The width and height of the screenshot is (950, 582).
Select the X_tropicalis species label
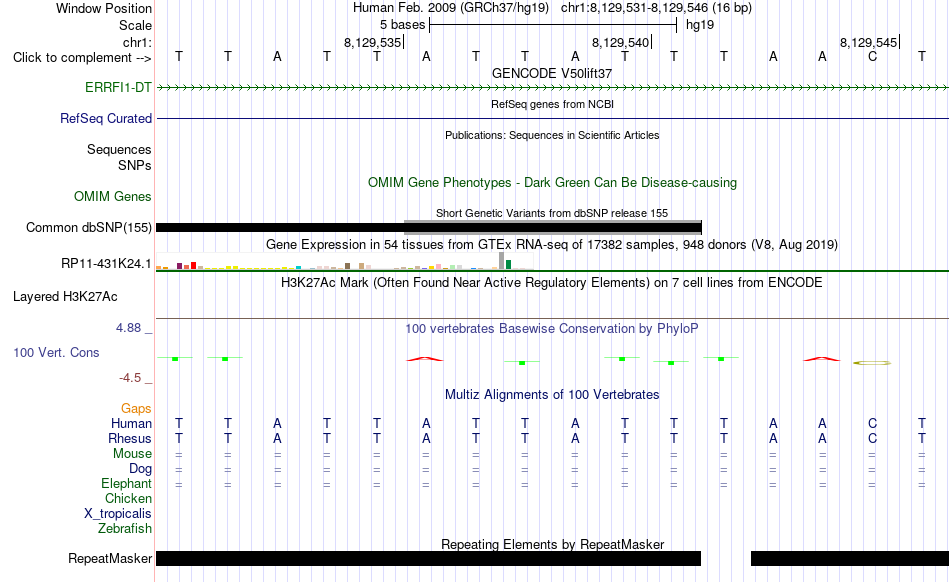(x=118, y=513)
